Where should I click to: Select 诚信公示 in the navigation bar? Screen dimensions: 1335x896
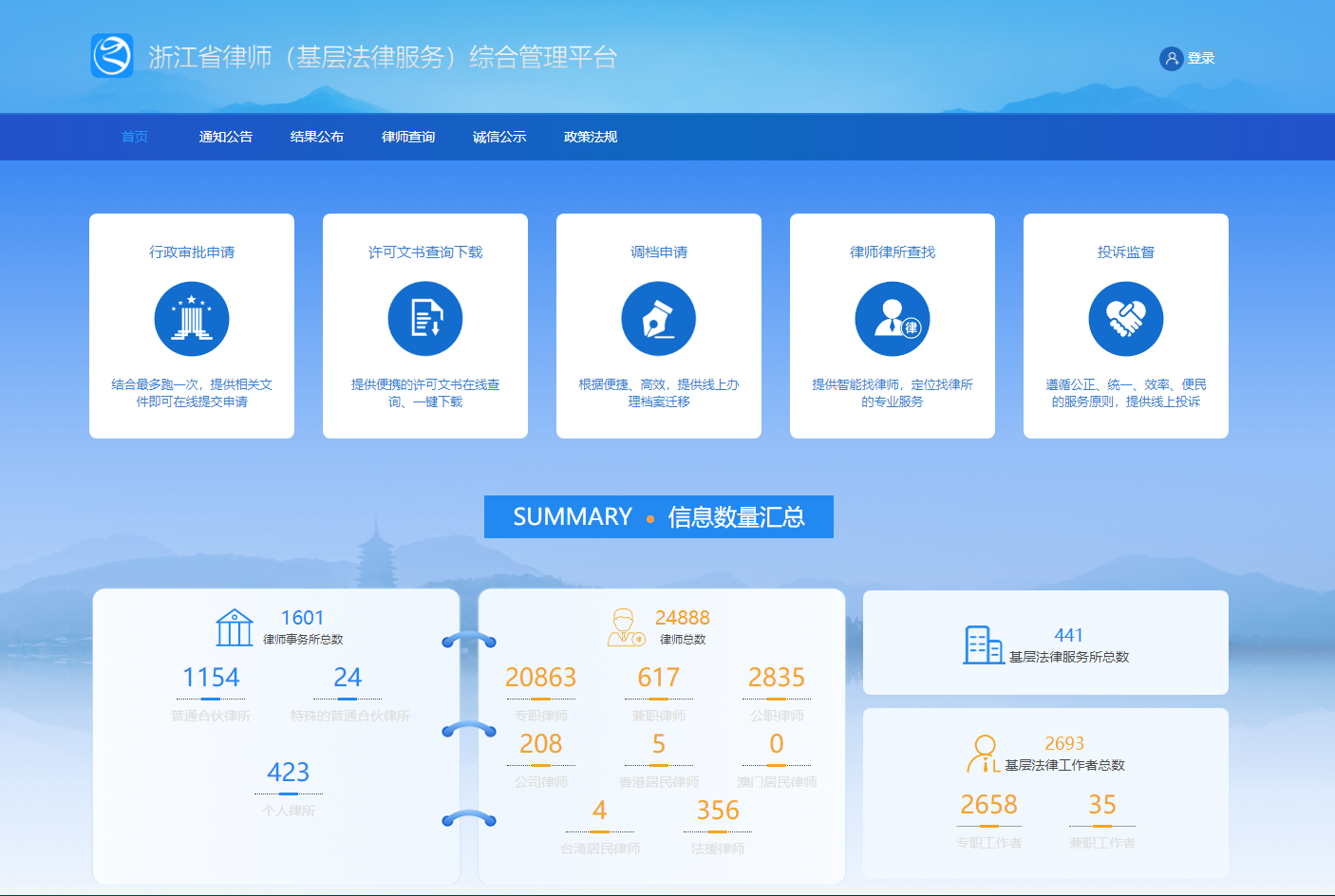pyautogui.click(x=499, y=137)
